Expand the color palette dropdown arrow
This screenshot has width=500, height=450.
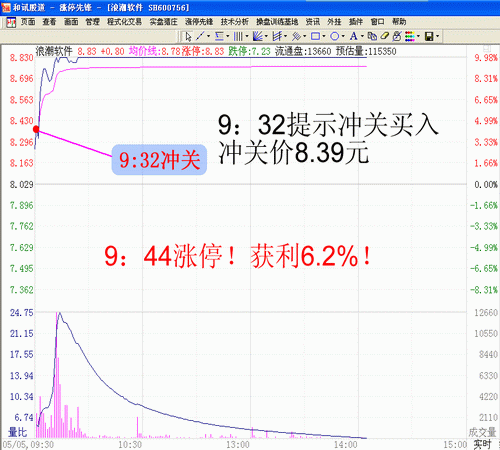pos(418,36)
